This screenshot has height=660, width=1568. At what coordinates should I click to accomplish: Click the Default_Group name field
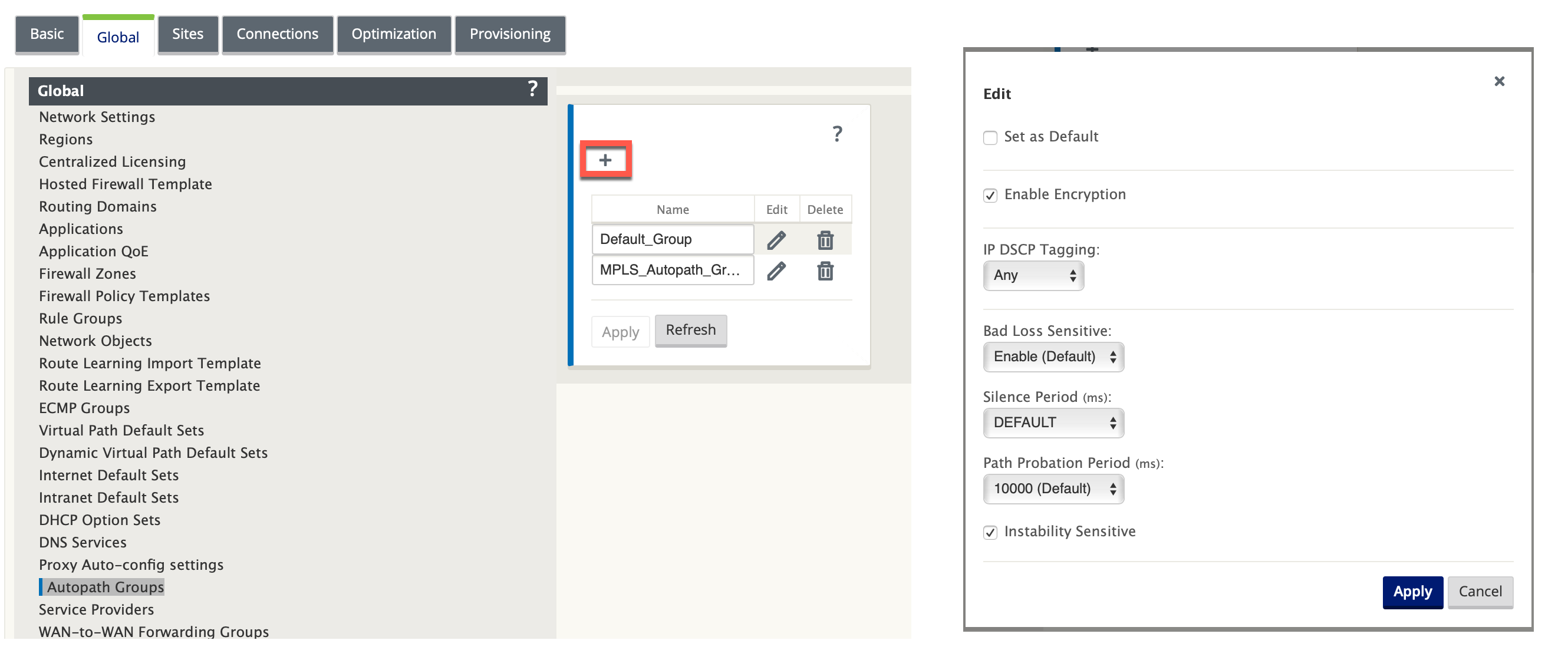click(x=673, y=240)
